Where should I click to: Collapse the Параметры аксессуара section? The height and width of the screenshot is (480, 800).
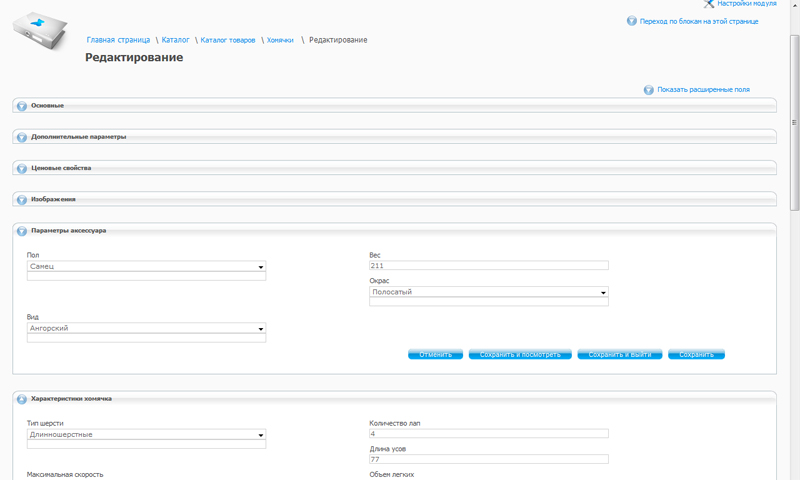(22, 231)
